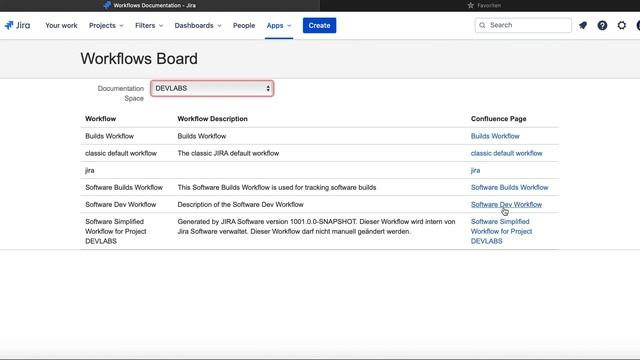Click 'Description of the Software Dev Workflow' text

[x=240, y=204]
